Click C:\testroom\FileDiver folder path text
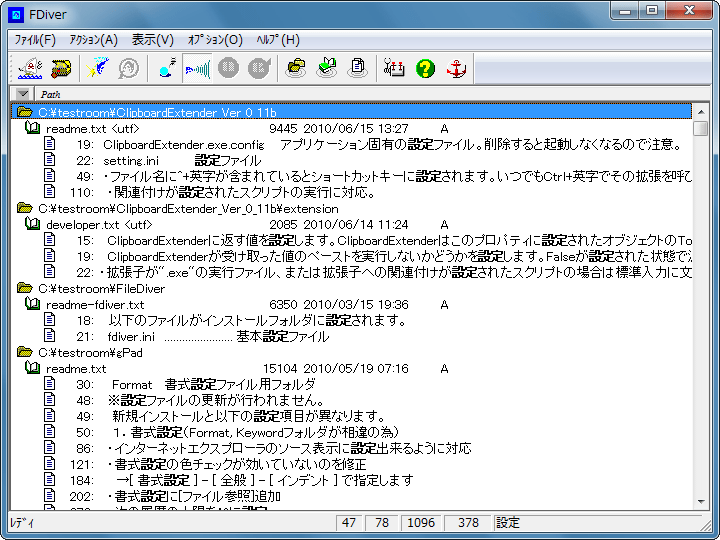This screenshot has width=720, height=540. point(101,289)
